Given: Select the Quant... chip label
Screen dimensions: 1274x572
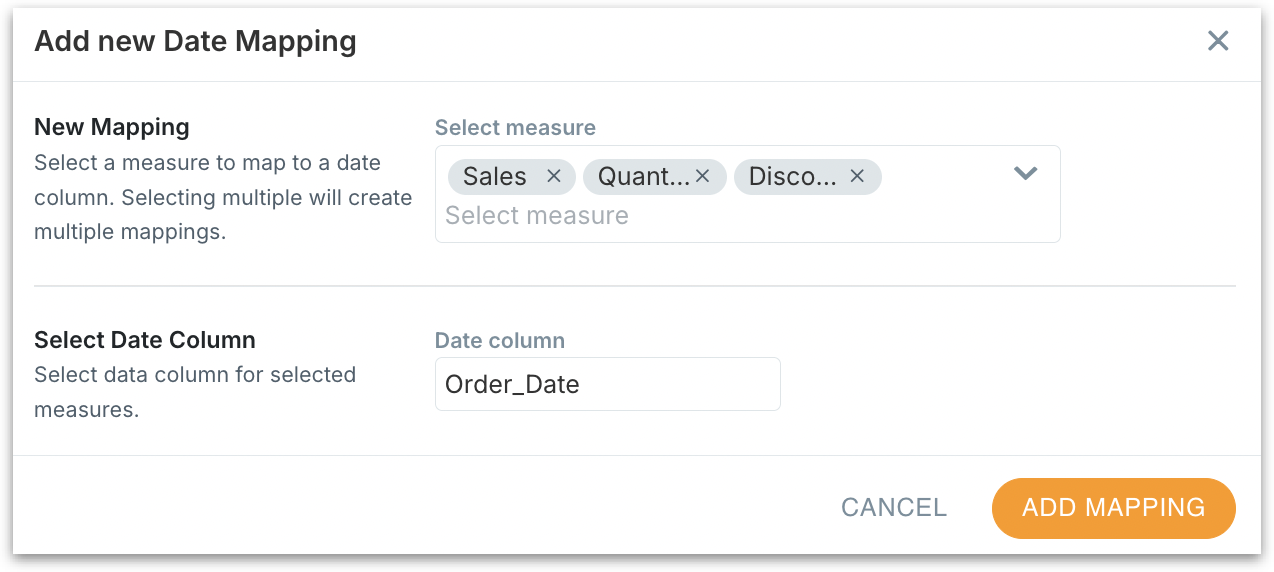Looking at the screenshot, I should (642, 177).
